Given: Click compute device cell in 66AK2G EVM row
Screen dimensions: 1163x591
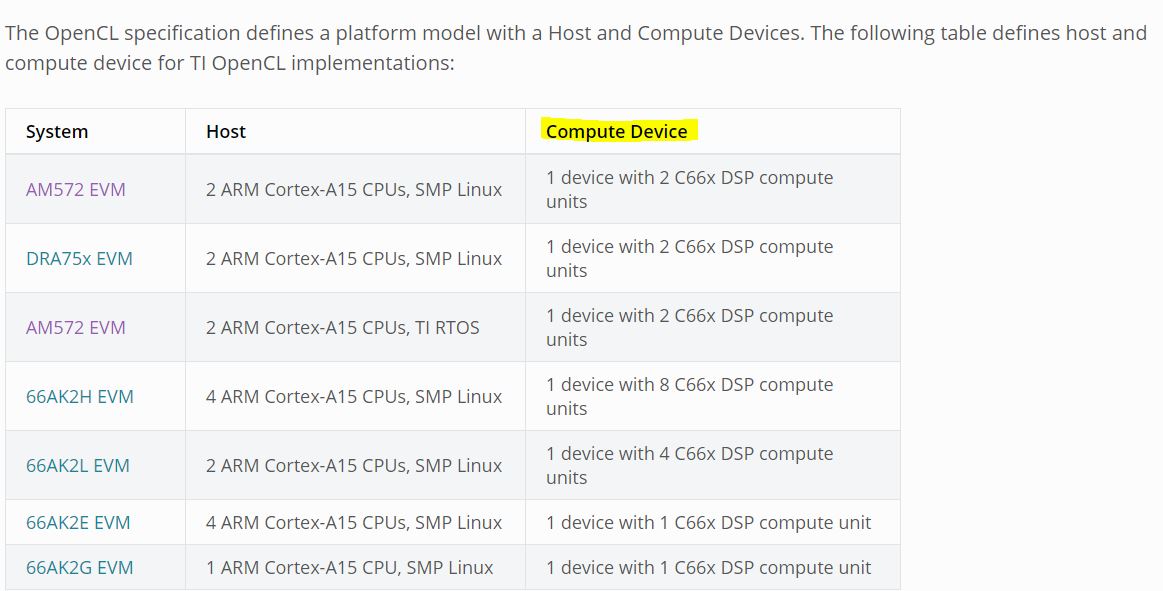Looking at the screenshot, I should 708,567.
